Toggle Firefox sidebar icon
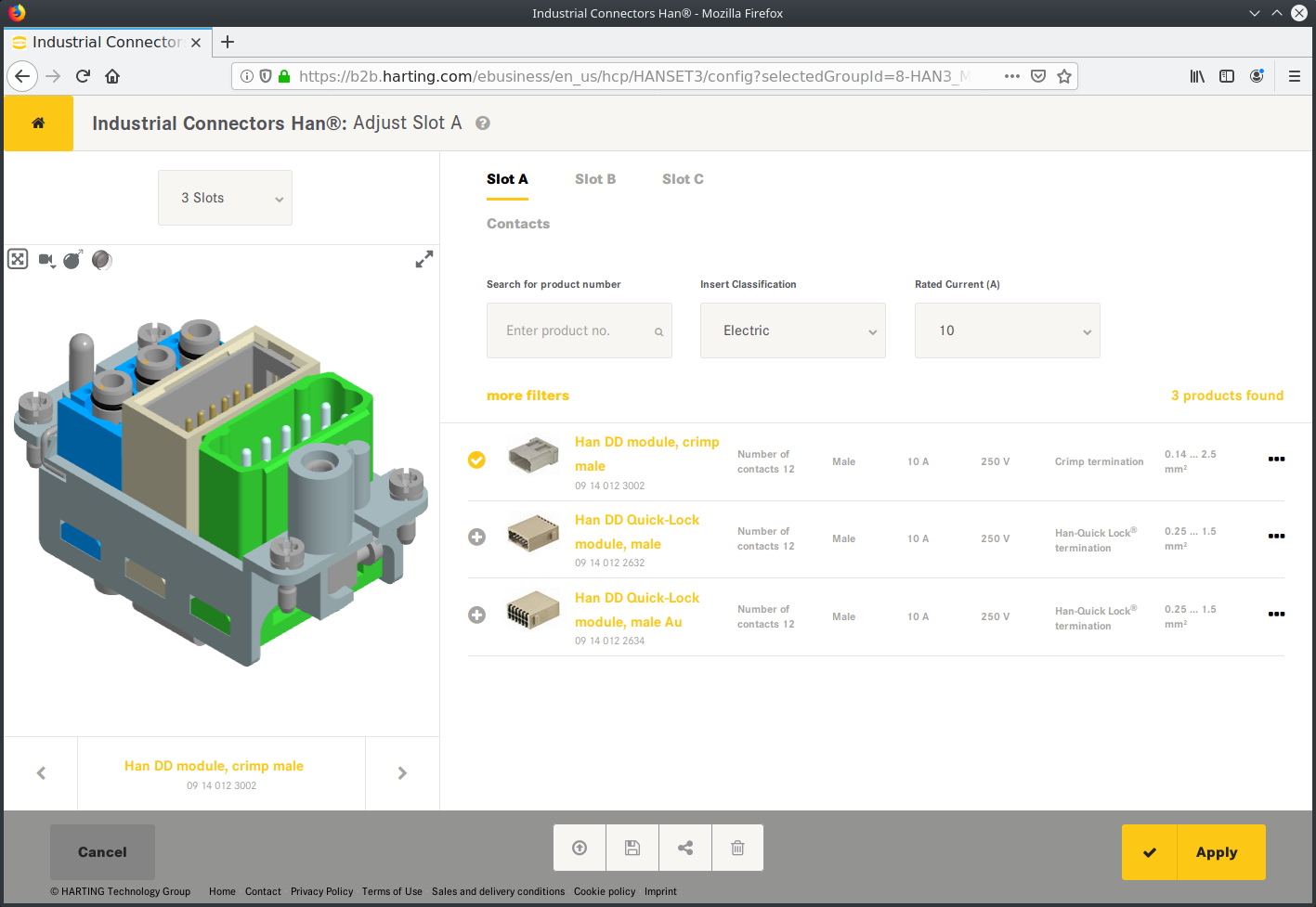 coord(1227,76)
